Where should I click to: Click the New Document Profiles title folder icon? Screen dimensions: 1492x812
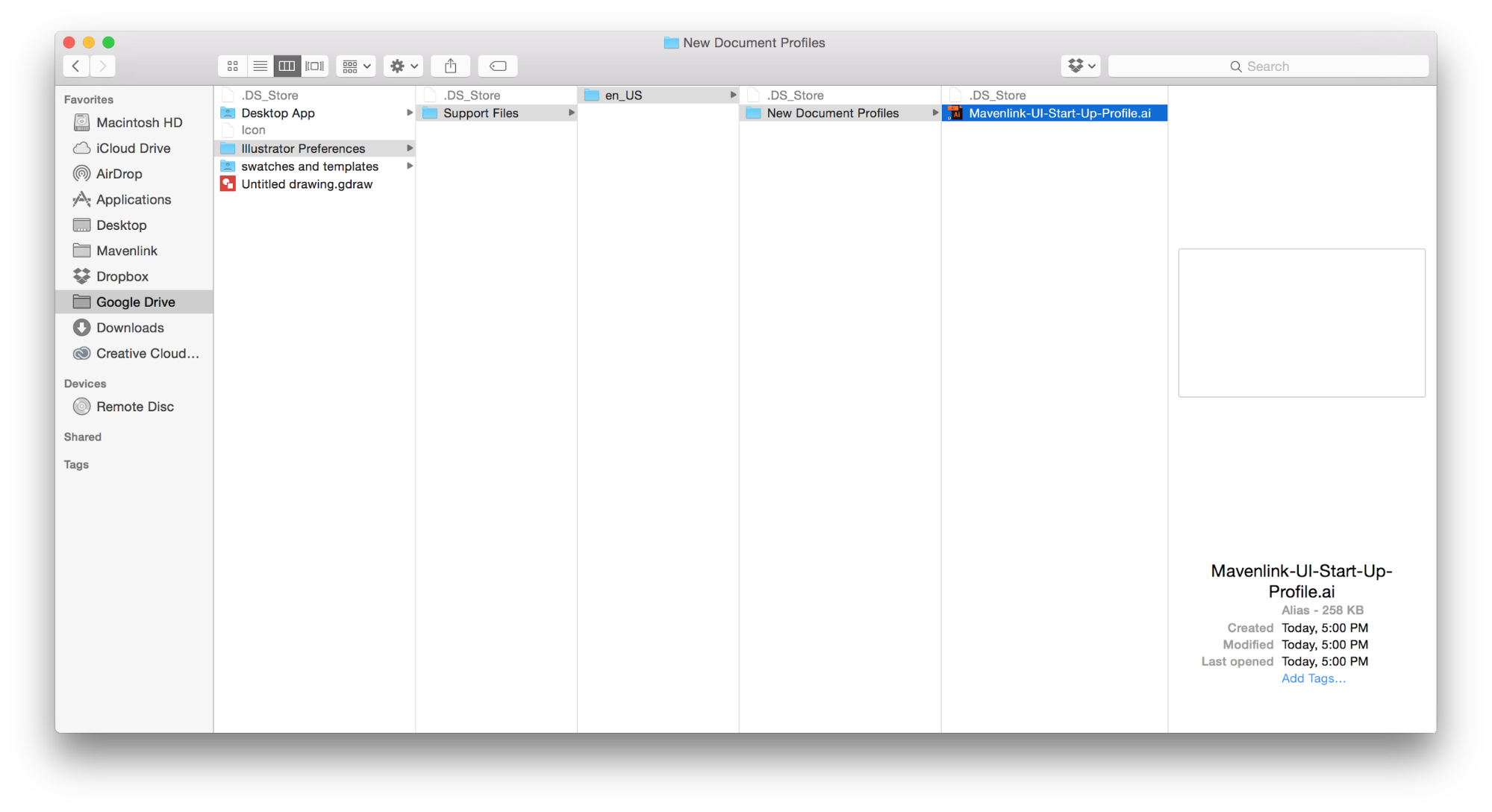click(x=671, y=43)
